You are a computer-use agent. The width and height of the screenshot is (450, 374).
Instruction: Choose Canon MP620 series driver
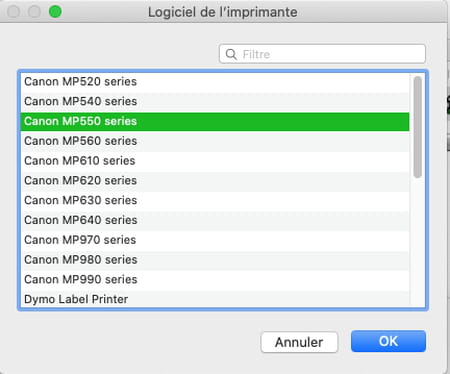point(215,181)
